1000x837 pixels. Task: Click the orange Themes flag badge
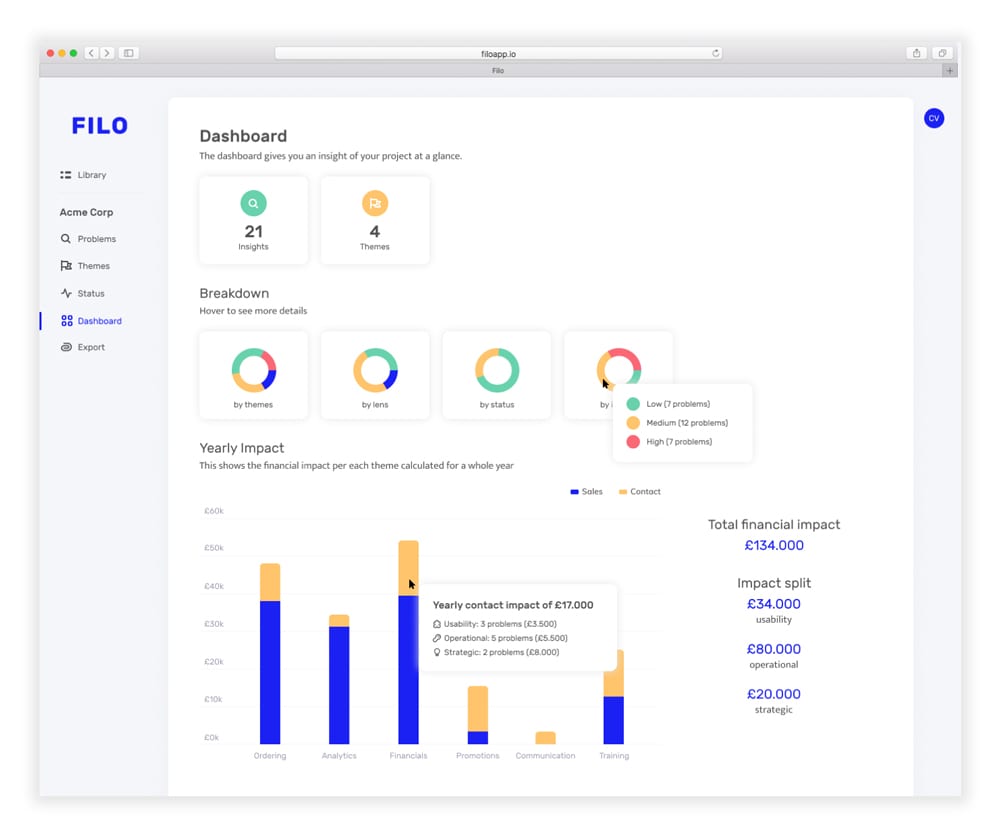(x=375, y=204)
